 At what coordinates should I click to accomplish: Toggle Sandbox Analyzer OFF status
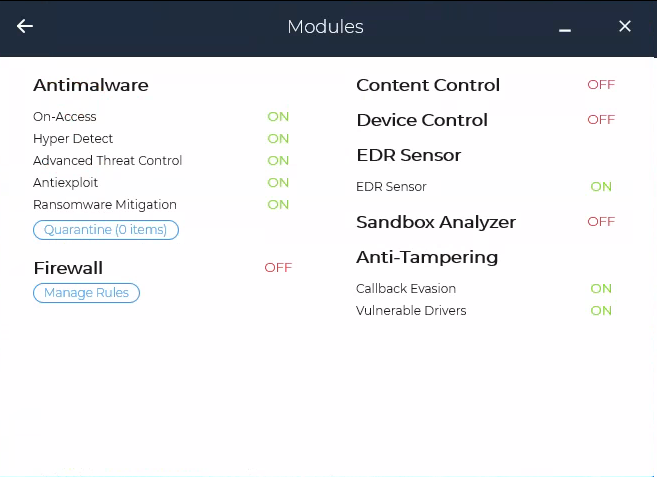[601, 221]
